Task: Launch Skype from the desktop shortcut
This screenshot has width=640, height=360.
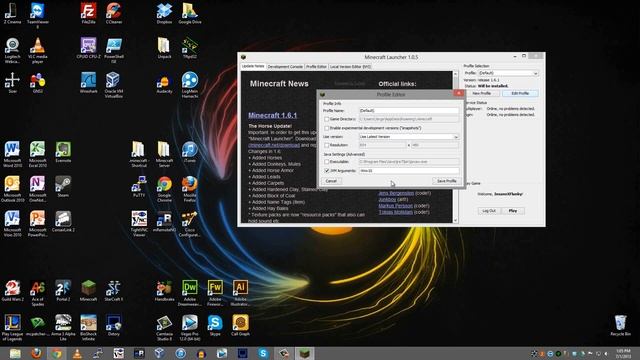Action: click(215, 325)
